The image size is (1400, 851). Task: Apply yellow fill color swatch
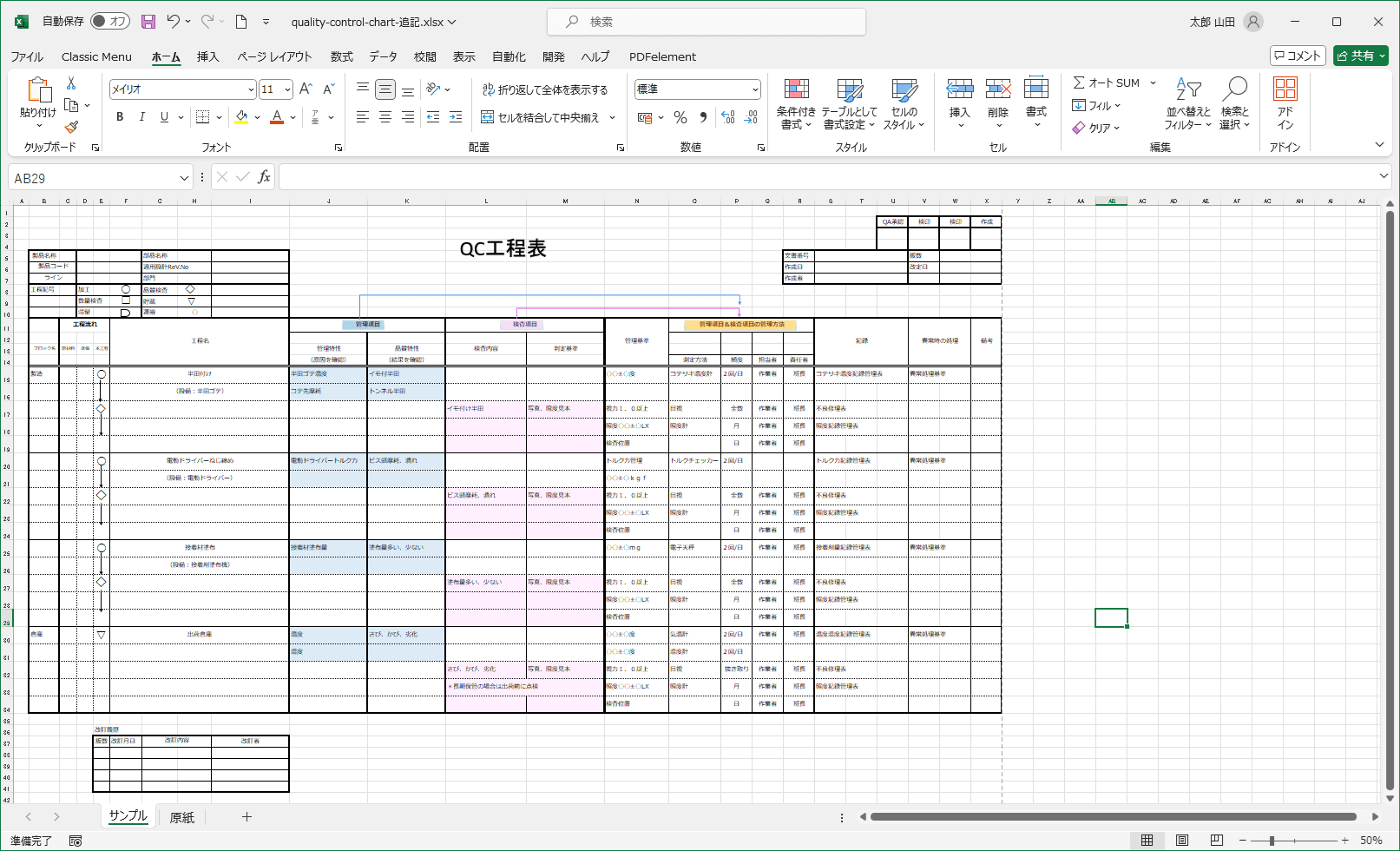(241, 117)
